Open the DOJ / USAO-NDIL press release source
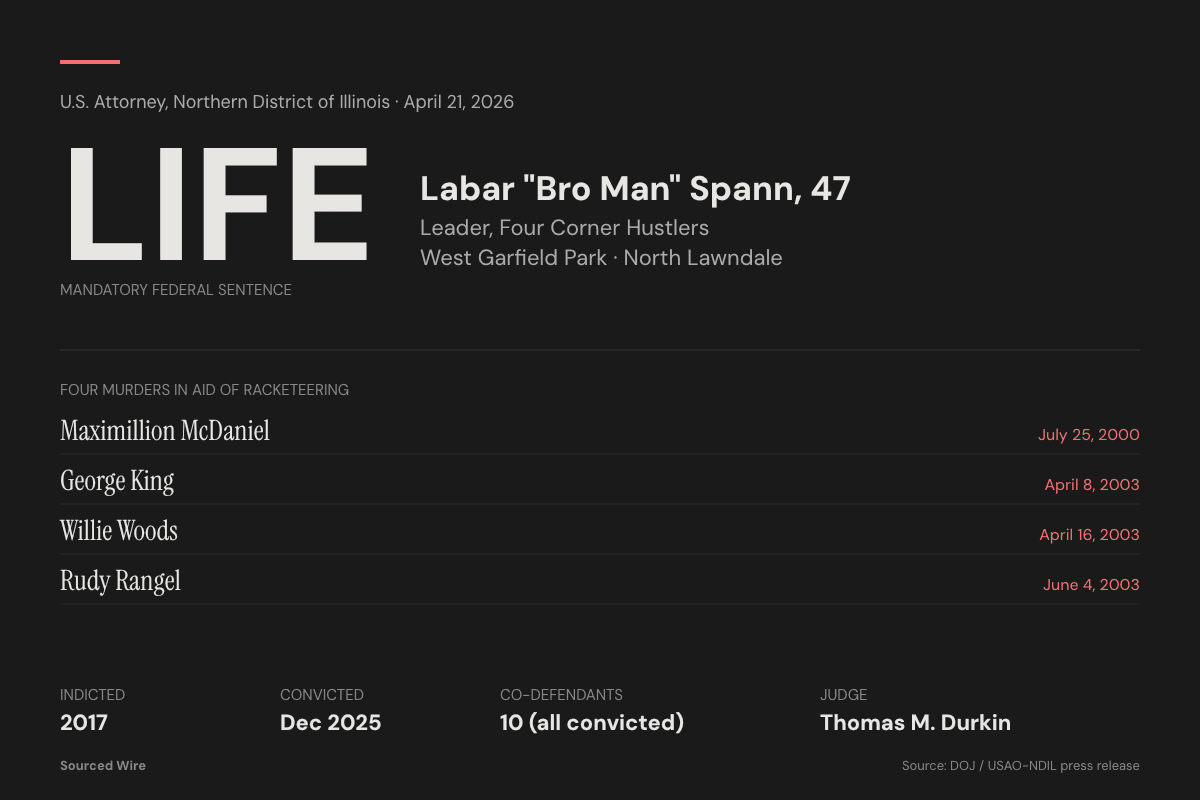The width and height of the screenshot is (1200, 800). click(x=1020, y=766)
